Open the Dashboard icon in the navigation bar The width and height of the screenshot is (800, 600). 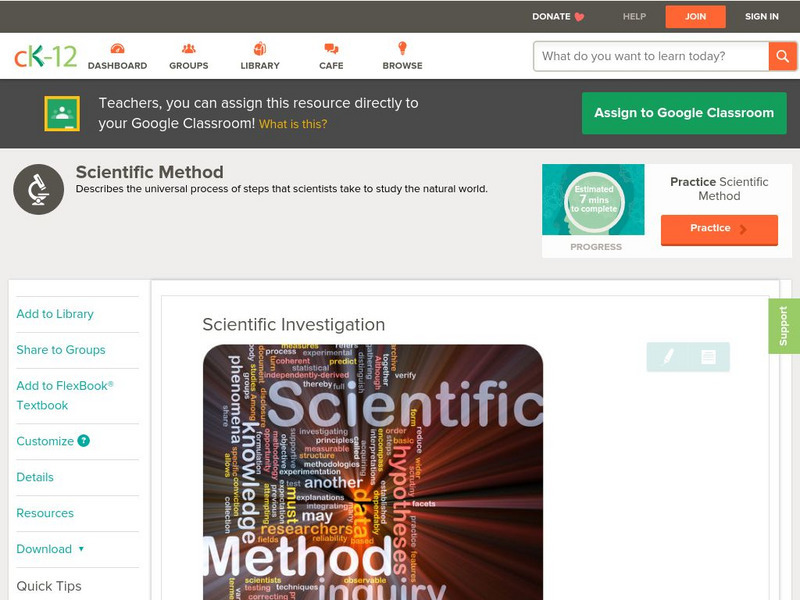(x=120, y=47)
